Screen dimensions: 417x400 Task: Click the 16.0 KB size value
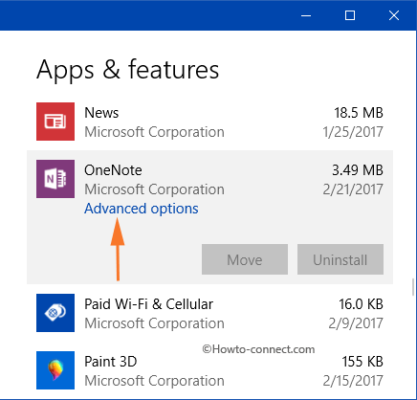[x=361, y=304]
